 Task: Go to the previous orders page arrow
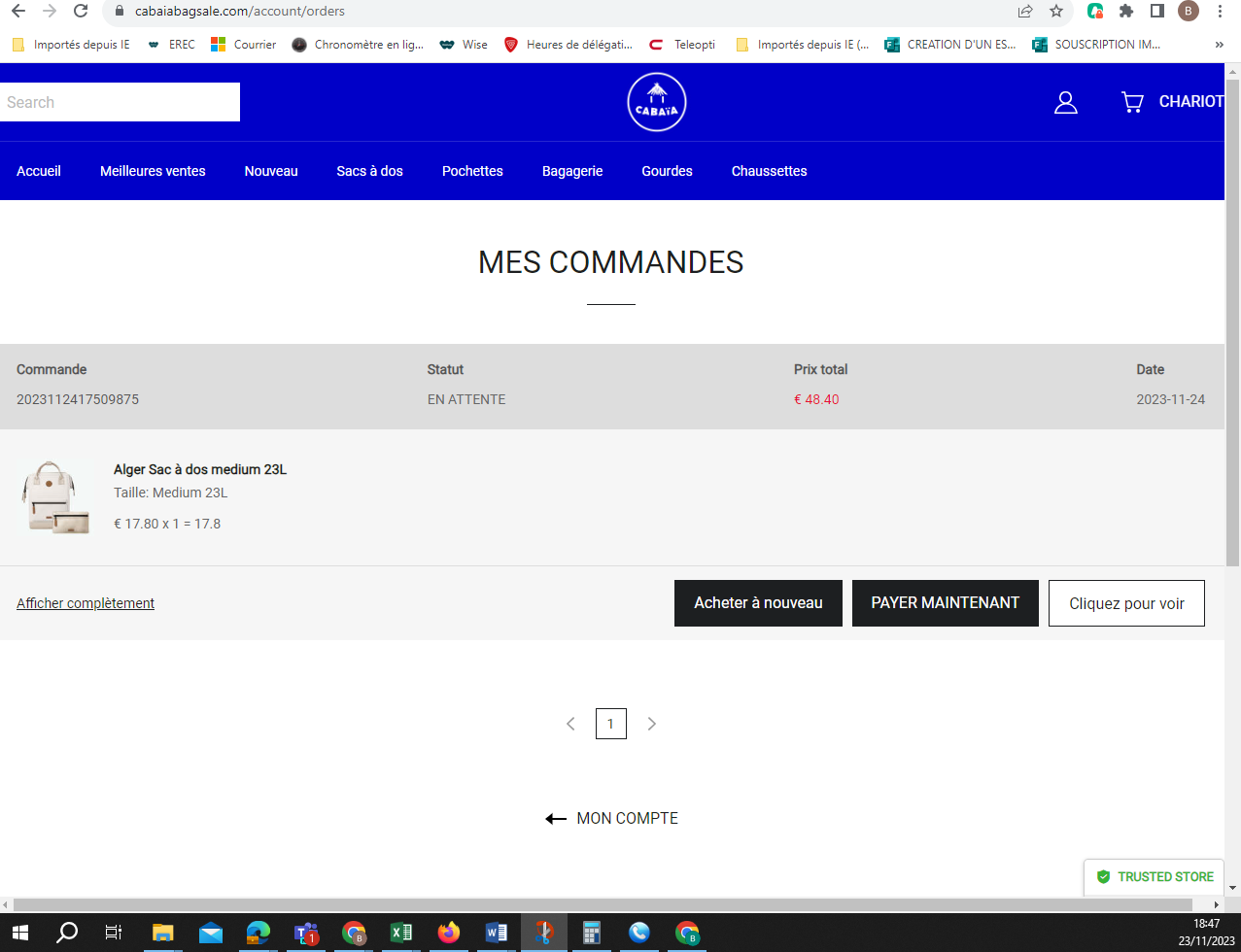pos(570,724)
